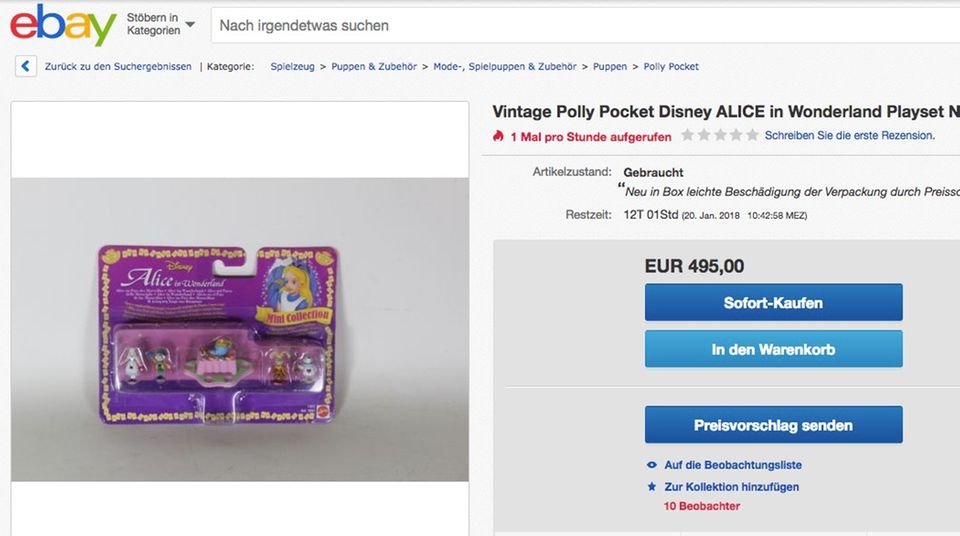Click the search field Nach irgendetwas suchen
This screenshot has height=536, width=960.
point(580,25)
